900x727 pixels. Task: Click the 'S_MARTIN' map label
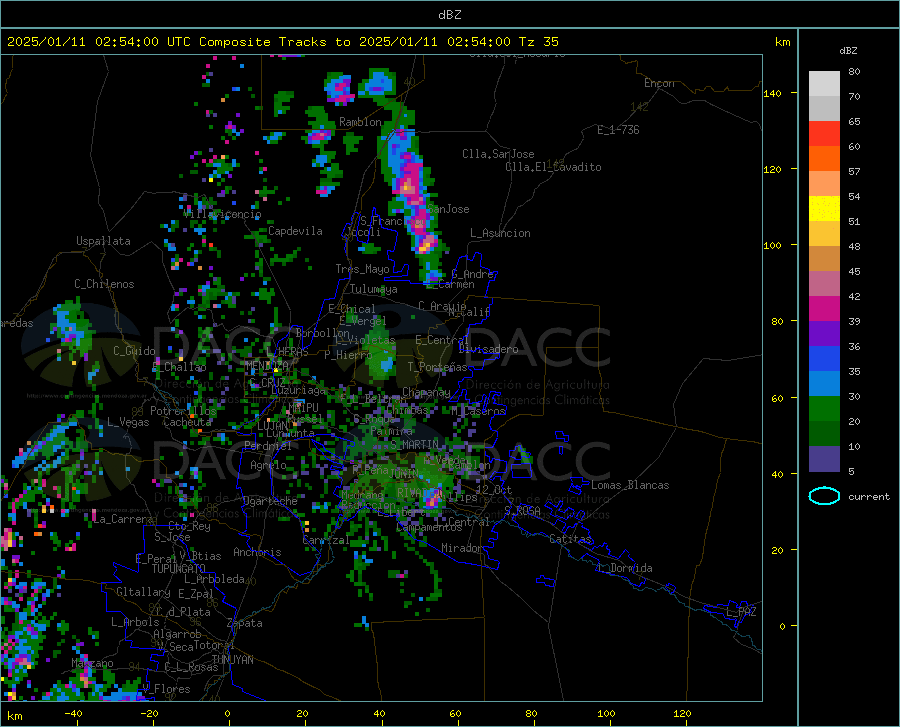[414, 444]
